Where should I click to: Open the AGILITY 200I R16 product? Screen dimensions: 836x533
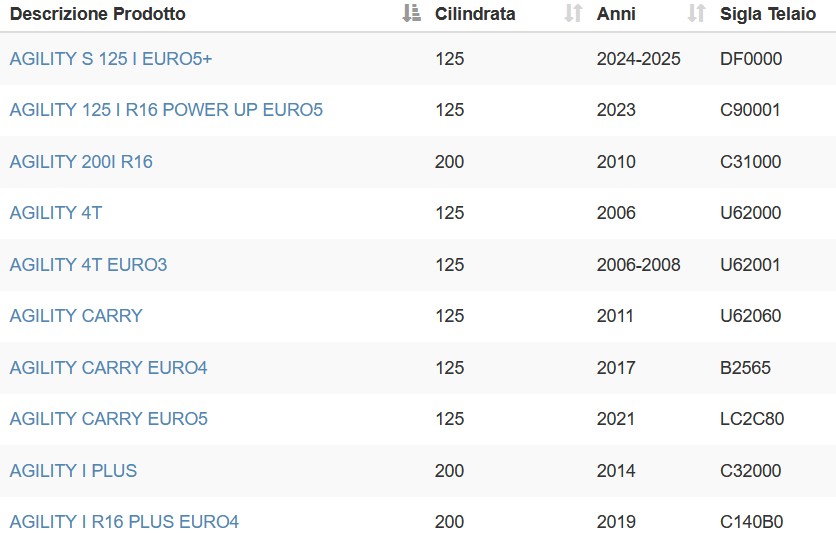pyautogui.click(x=81, y=161)
